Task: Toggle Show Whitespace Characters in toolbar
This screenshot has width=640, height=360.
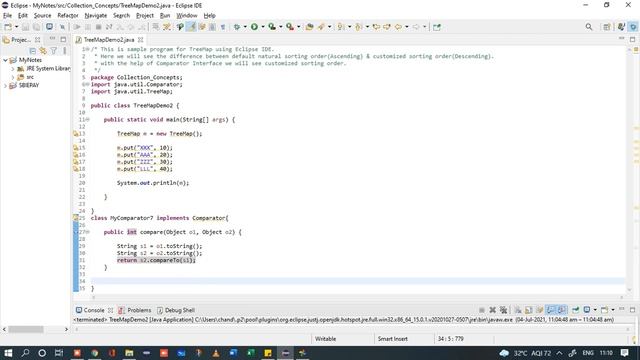Action: click(223, 27)
